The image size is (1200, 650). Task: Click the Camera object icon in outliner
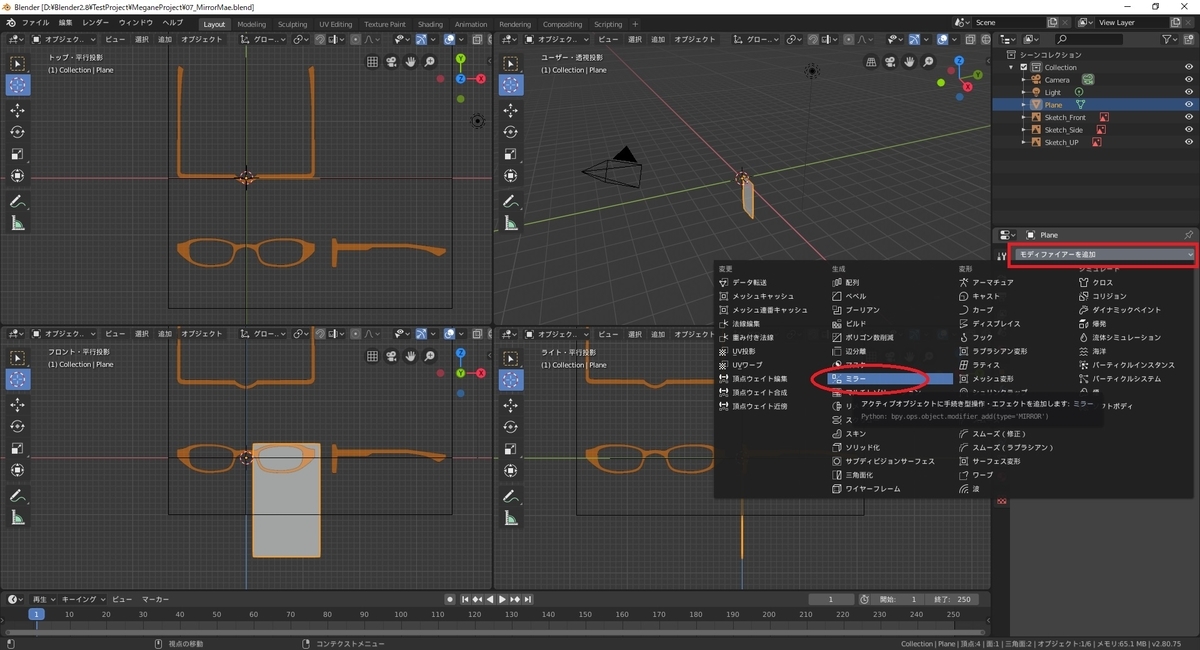click(x=1036, y=80)
